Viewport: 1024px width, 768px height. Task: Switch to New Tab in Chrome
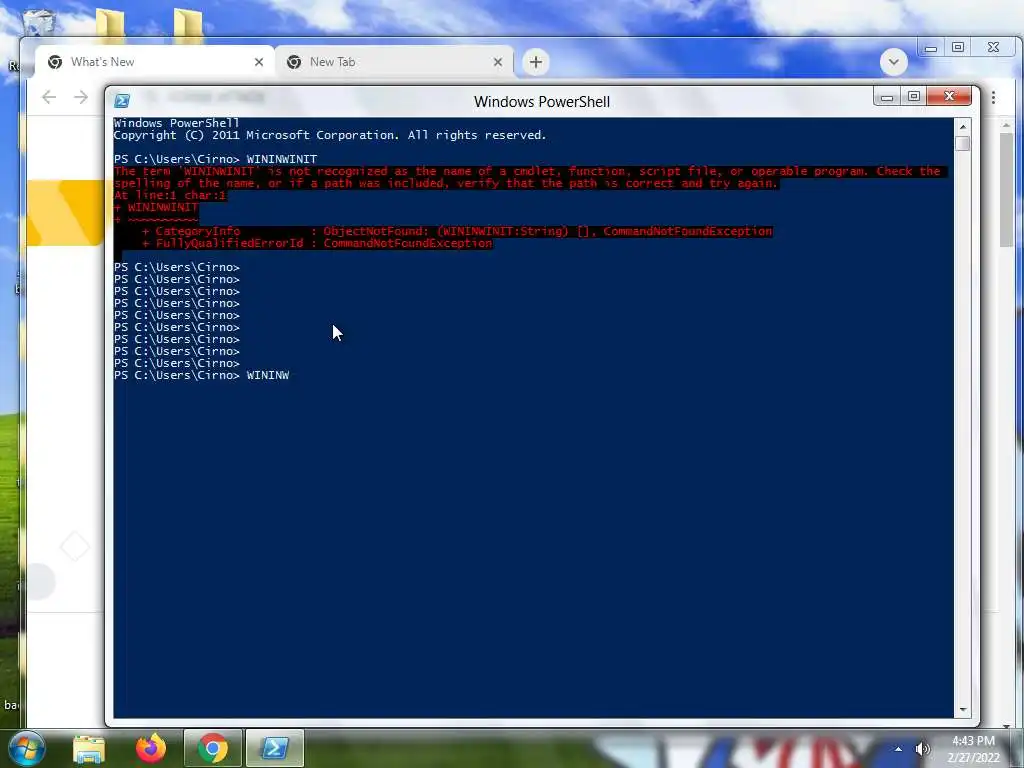[394, 62]
